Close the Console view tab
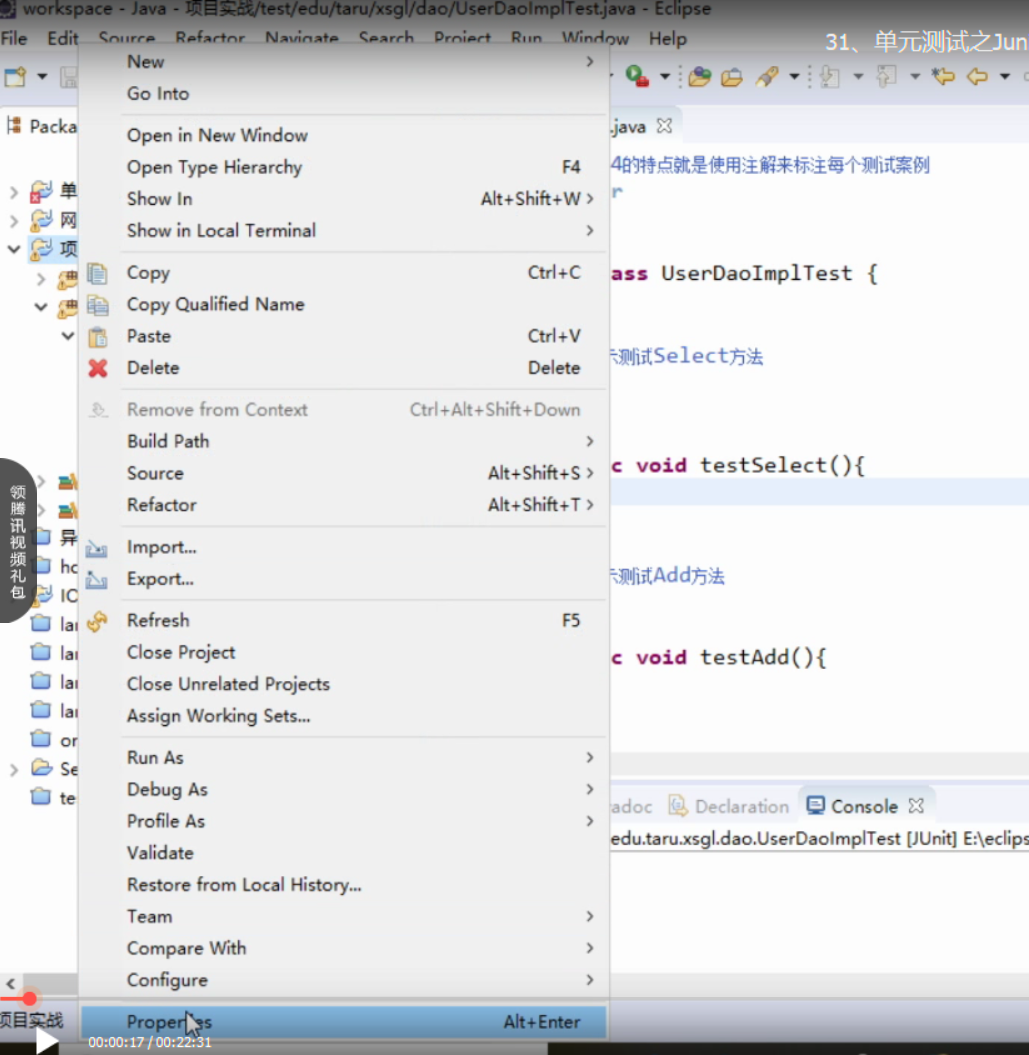 point(916,805)
